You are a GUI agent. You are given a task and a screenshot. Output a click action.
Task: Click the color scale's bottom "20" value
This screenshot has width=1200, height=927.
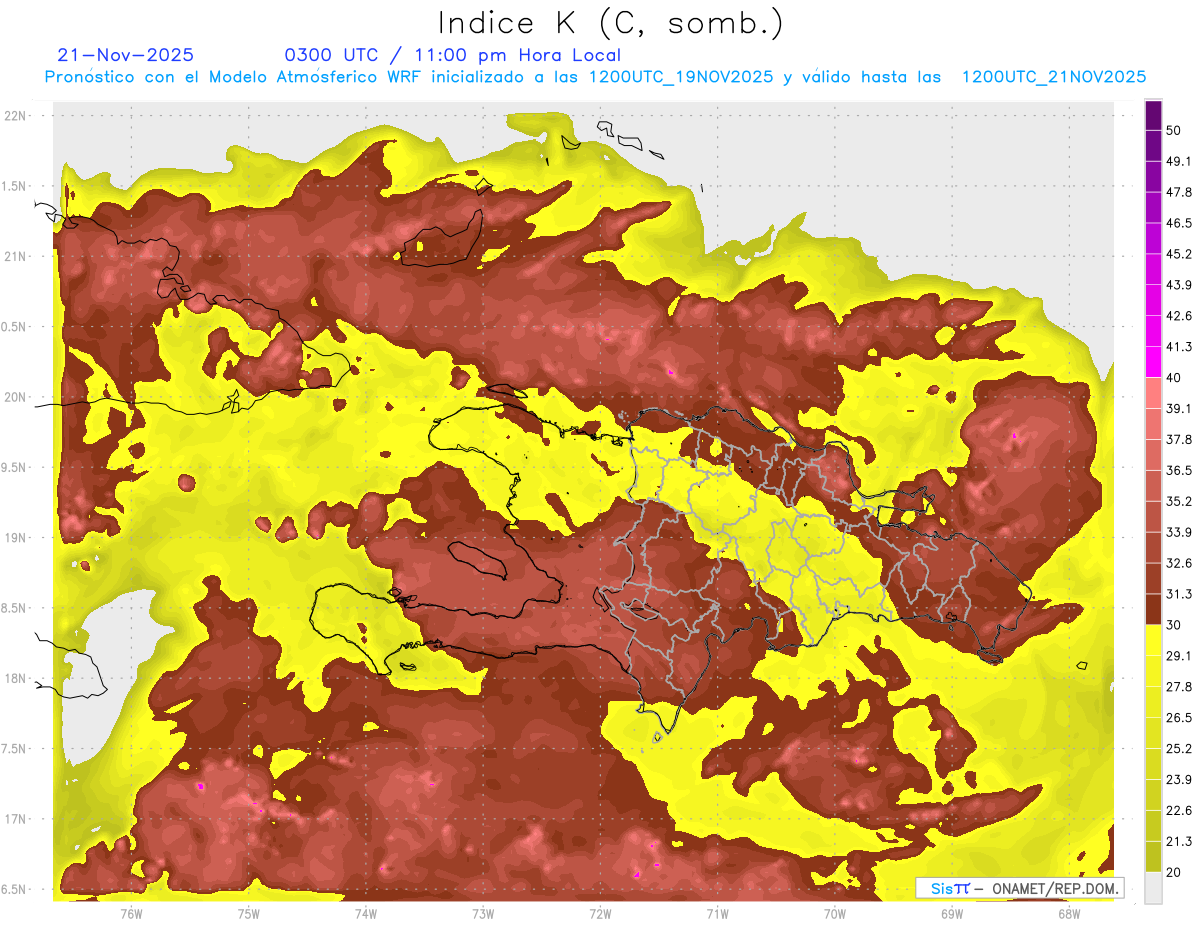[x=1174, y=873]
